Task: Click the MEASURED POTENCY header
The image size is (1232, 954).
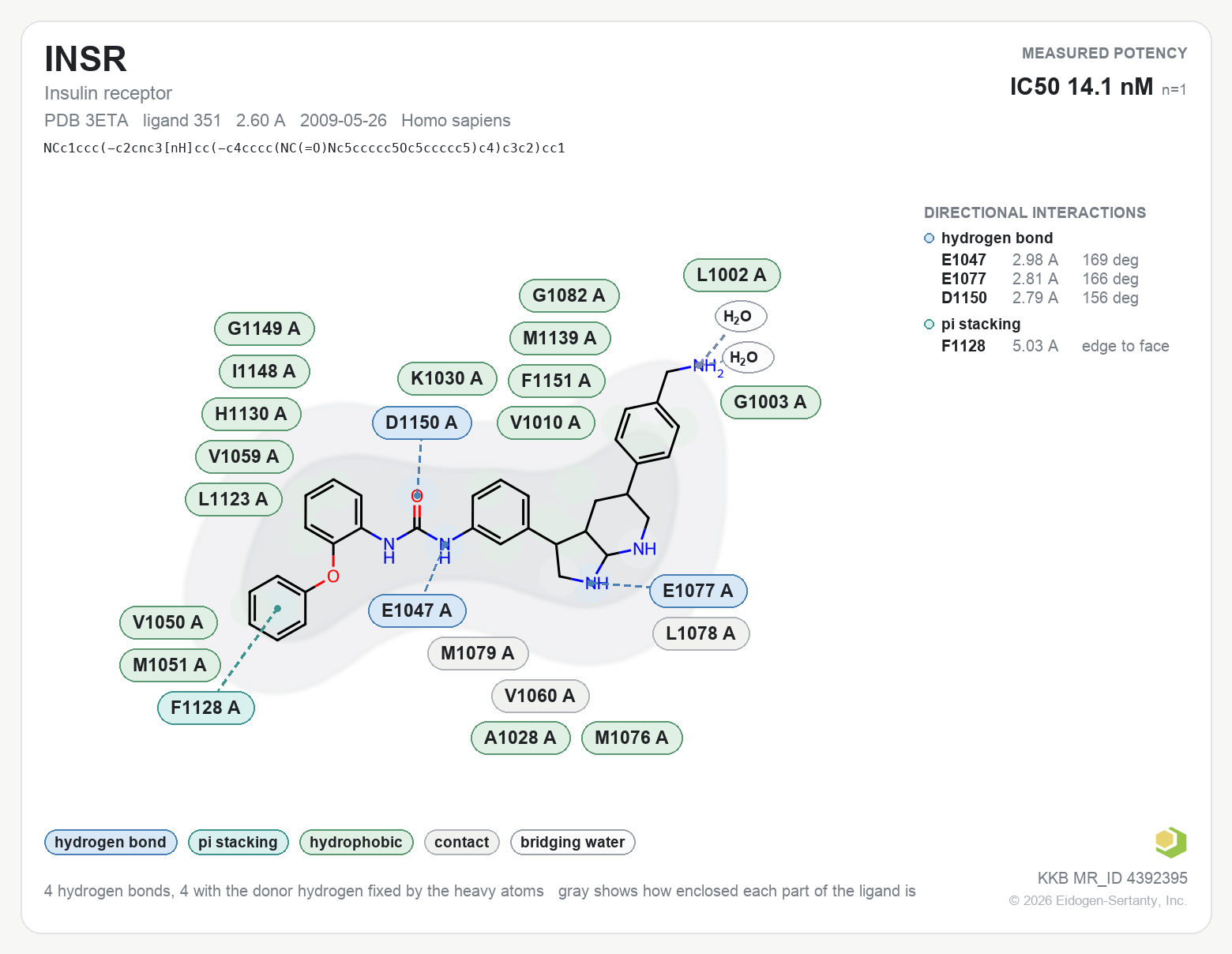Action: (x=1105, y=54)
